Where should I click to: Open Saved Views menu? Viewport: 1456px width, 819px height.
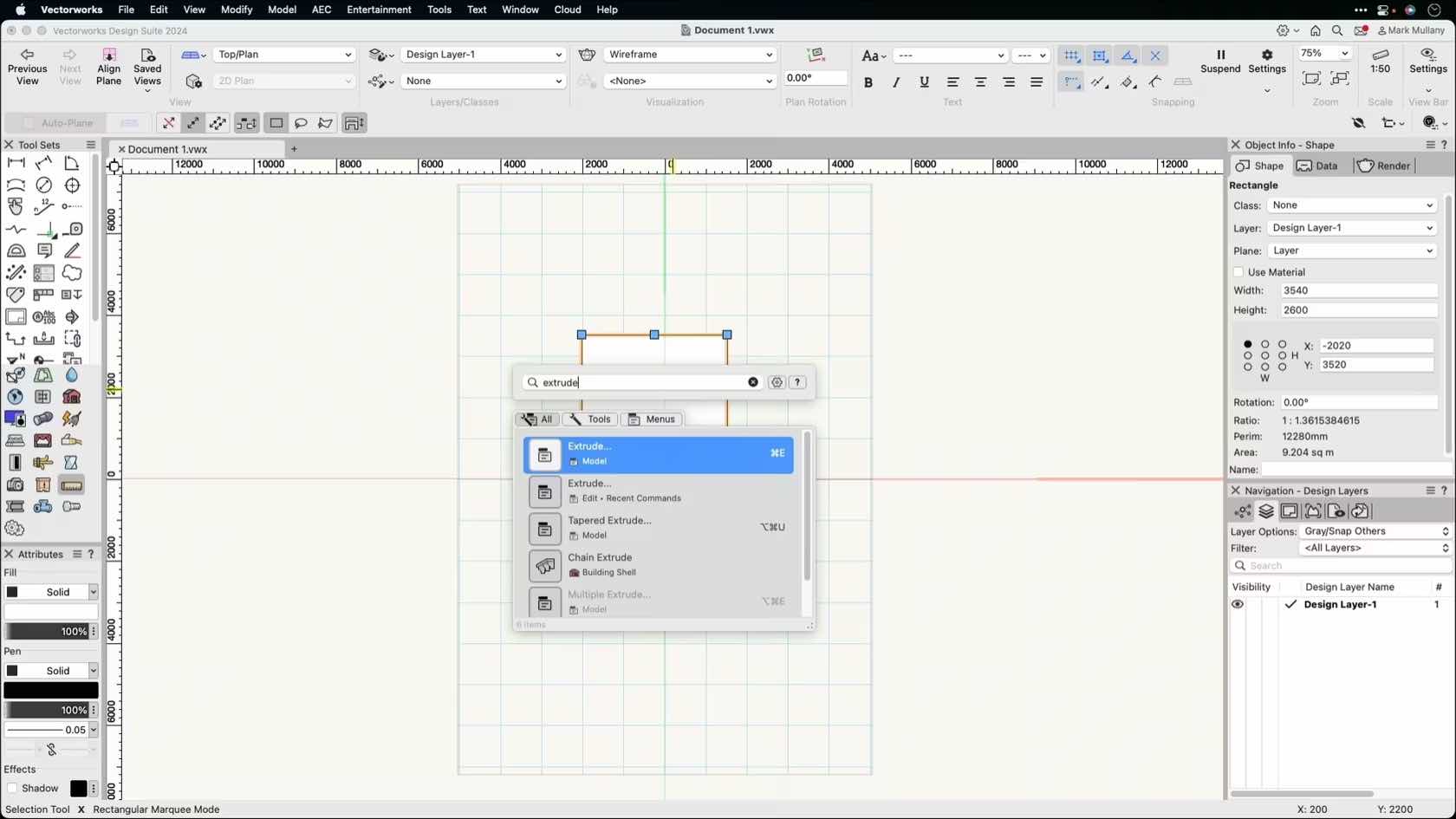[147, 69]
